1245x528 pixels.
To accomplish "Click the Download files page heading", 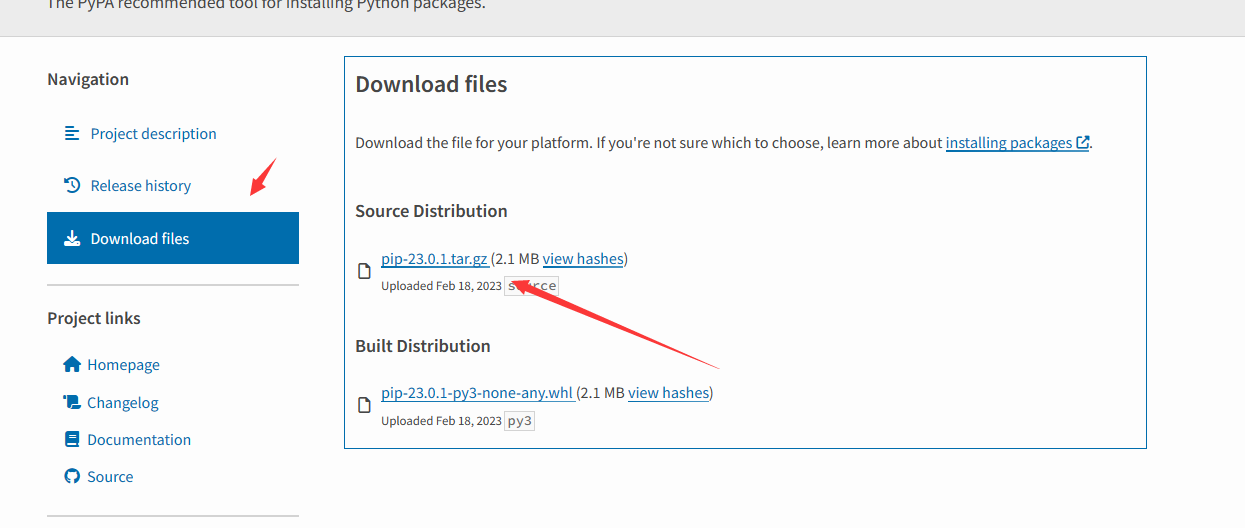I will click(x=431, y=85).
